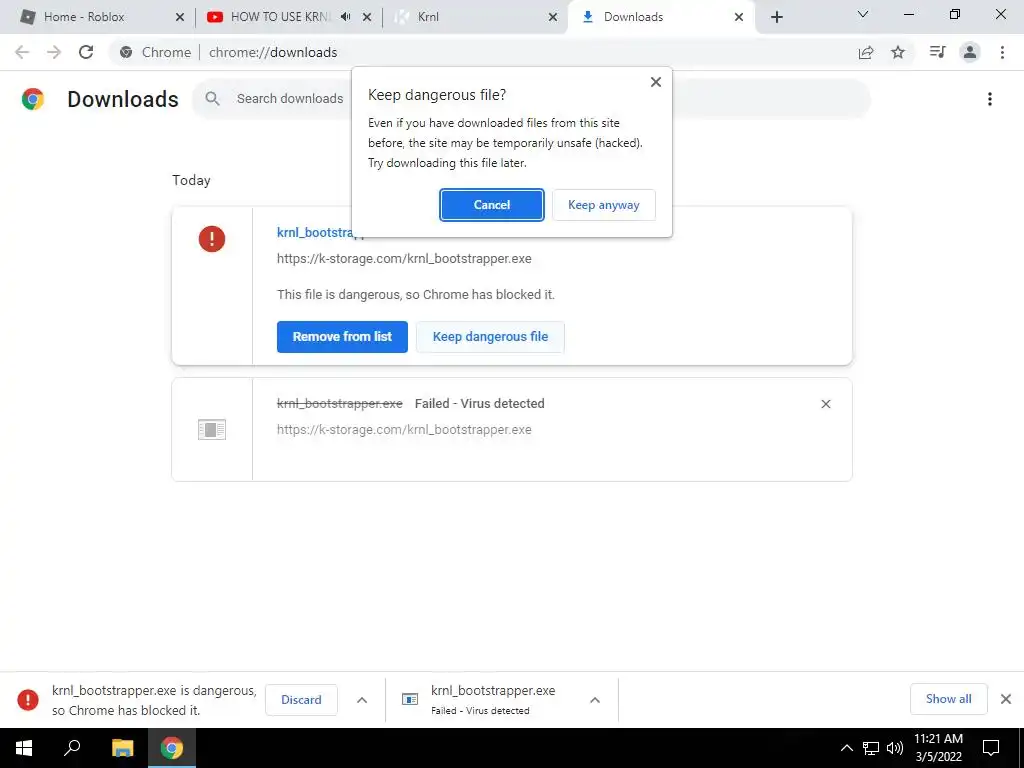This screenshot has width=1024, height=768.
Task: Click the Chrome logo beside Downloads
Action: tap(33, 99)
